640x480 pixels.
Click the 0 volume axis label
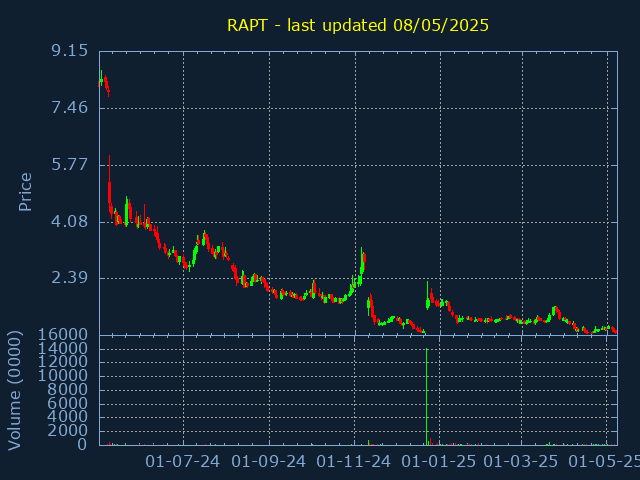[x=82, y=444]
